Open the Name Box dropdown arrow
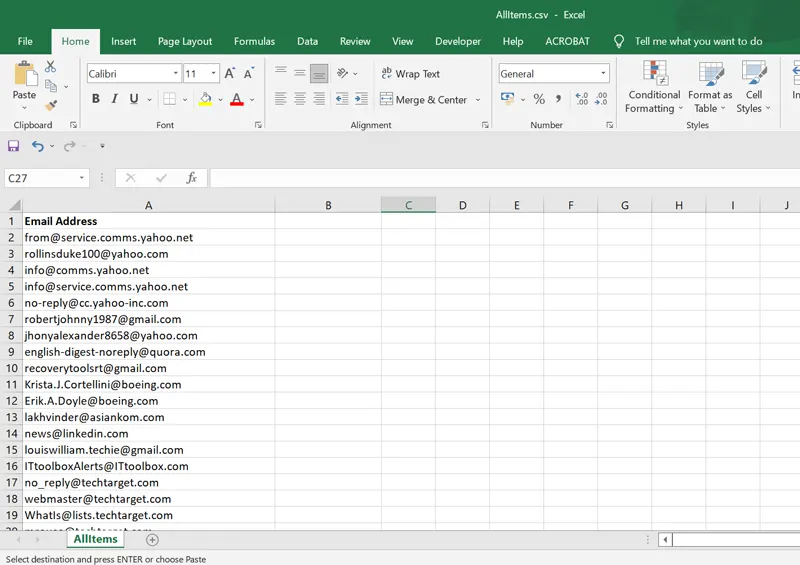This screenshot has height=565, width=800. pos(82,178)
